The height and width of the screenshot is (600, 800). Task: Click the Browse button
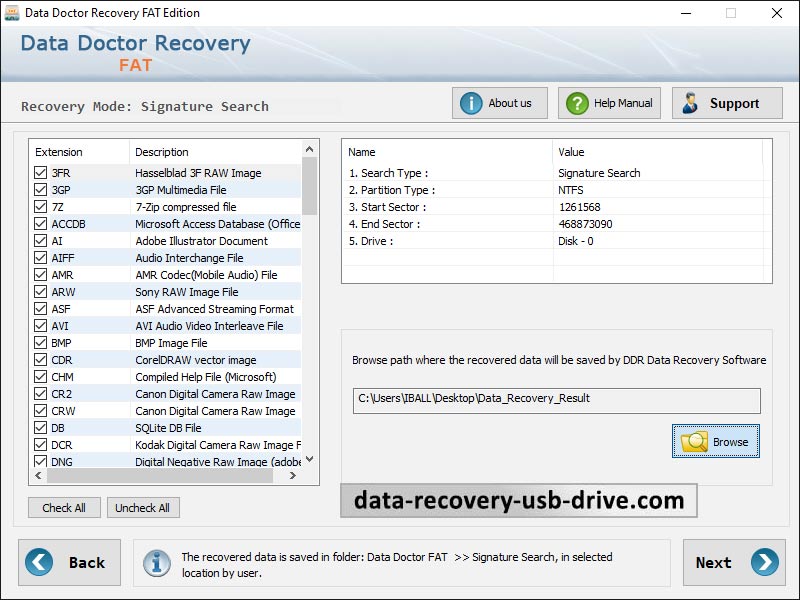coord(715,441)
